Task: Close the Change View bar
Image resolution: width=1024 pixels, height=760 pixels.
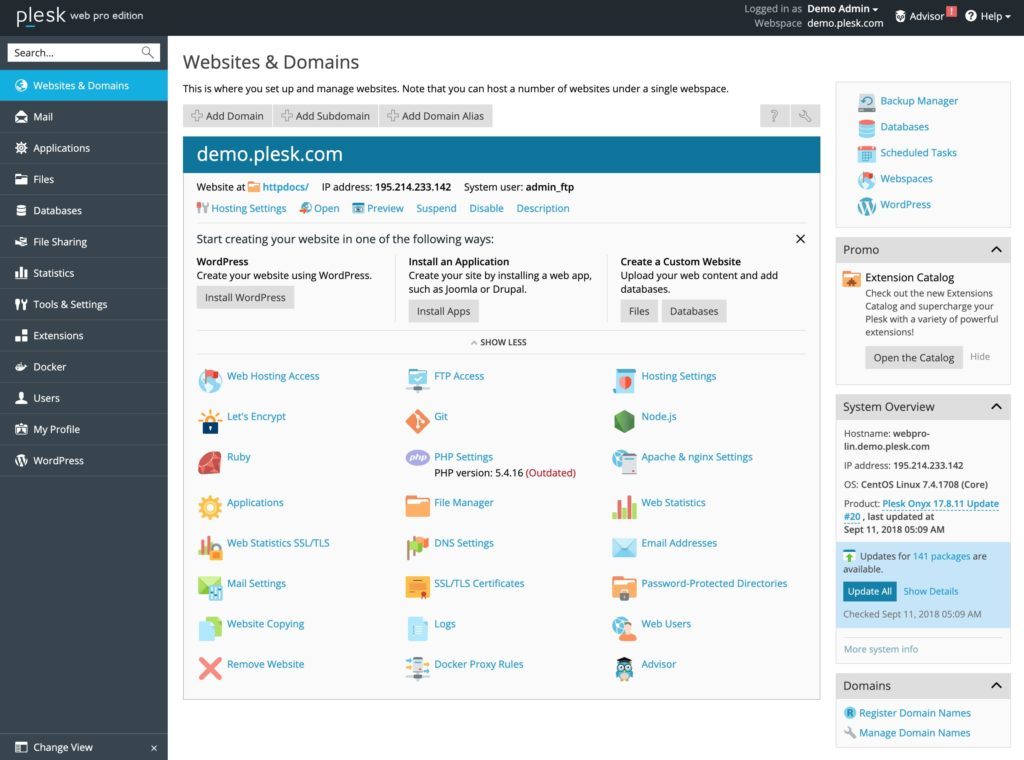Action: tap(154, 748)
